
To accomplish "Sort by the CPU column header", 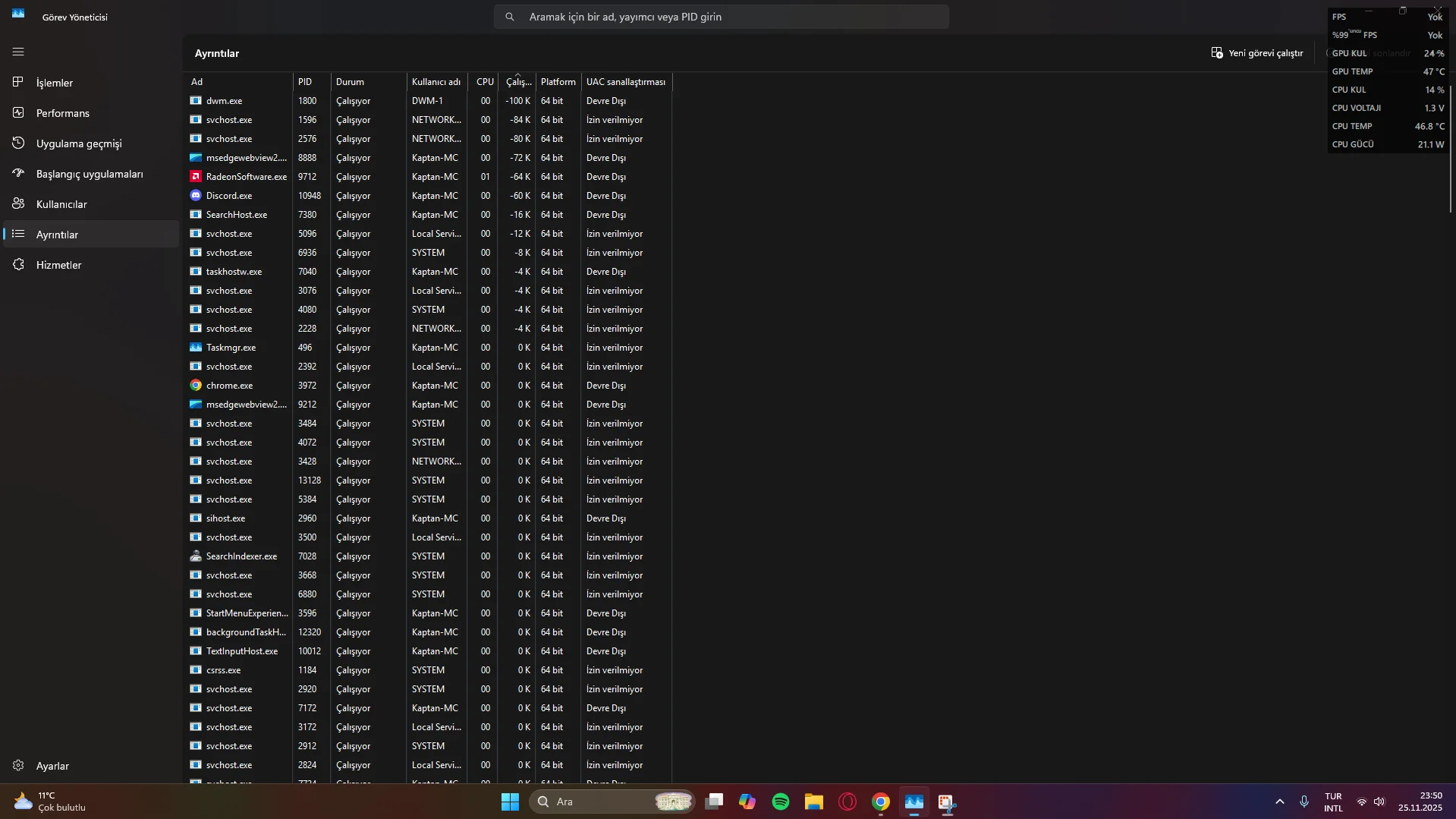I will click(483, 81).
